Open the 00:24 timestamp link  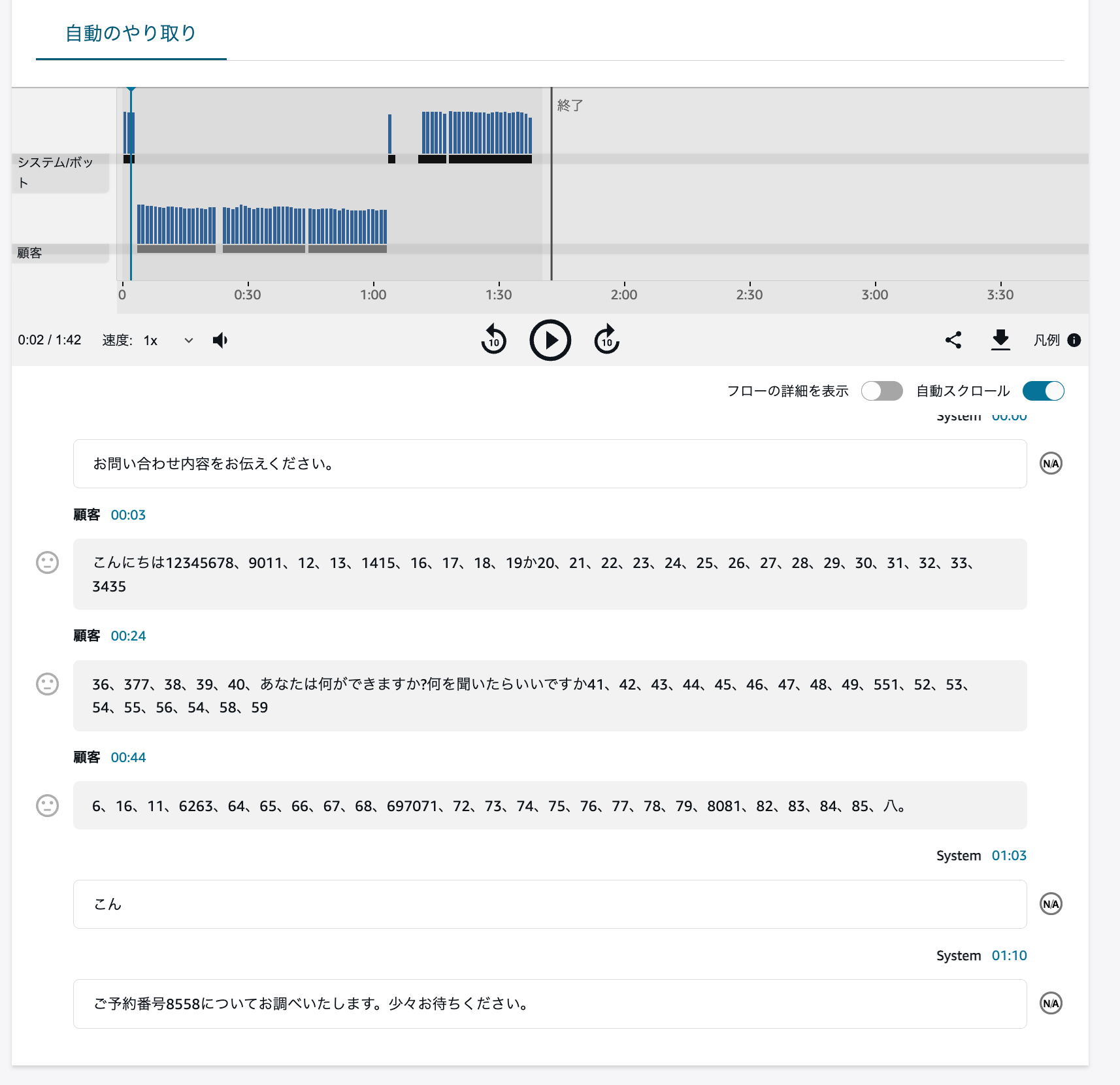[x=128, y=635]
